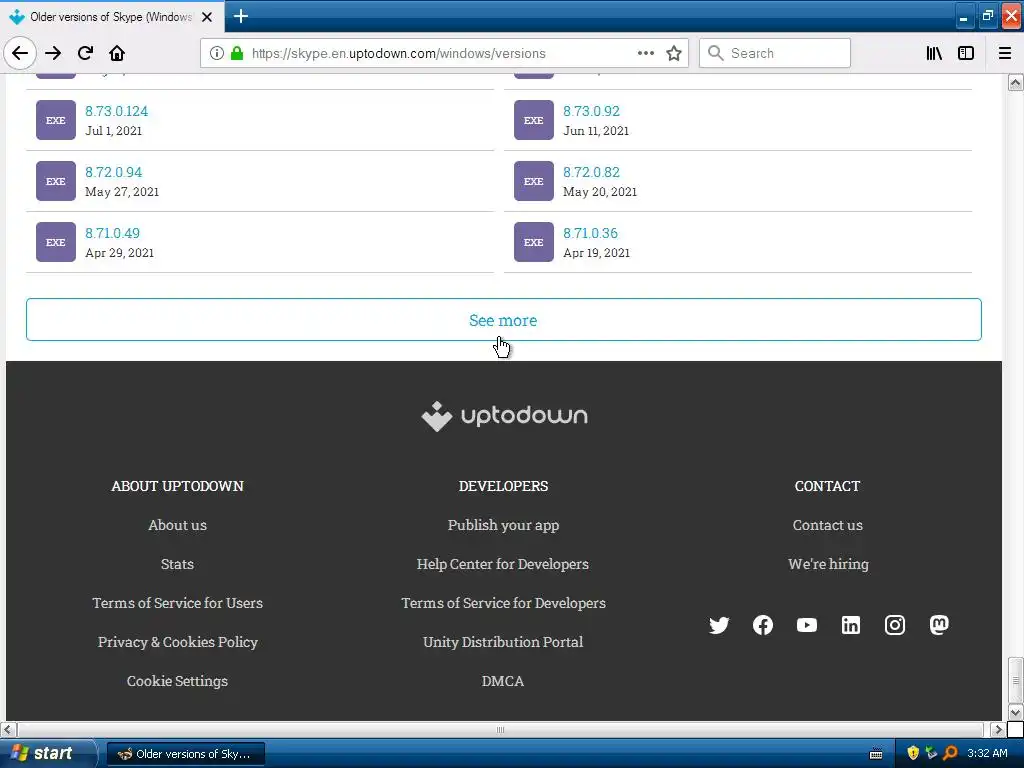Select the Older versions of Sky... taskbar button
Viewport: 1024px width, 768px height.
[x=185, y=754]
